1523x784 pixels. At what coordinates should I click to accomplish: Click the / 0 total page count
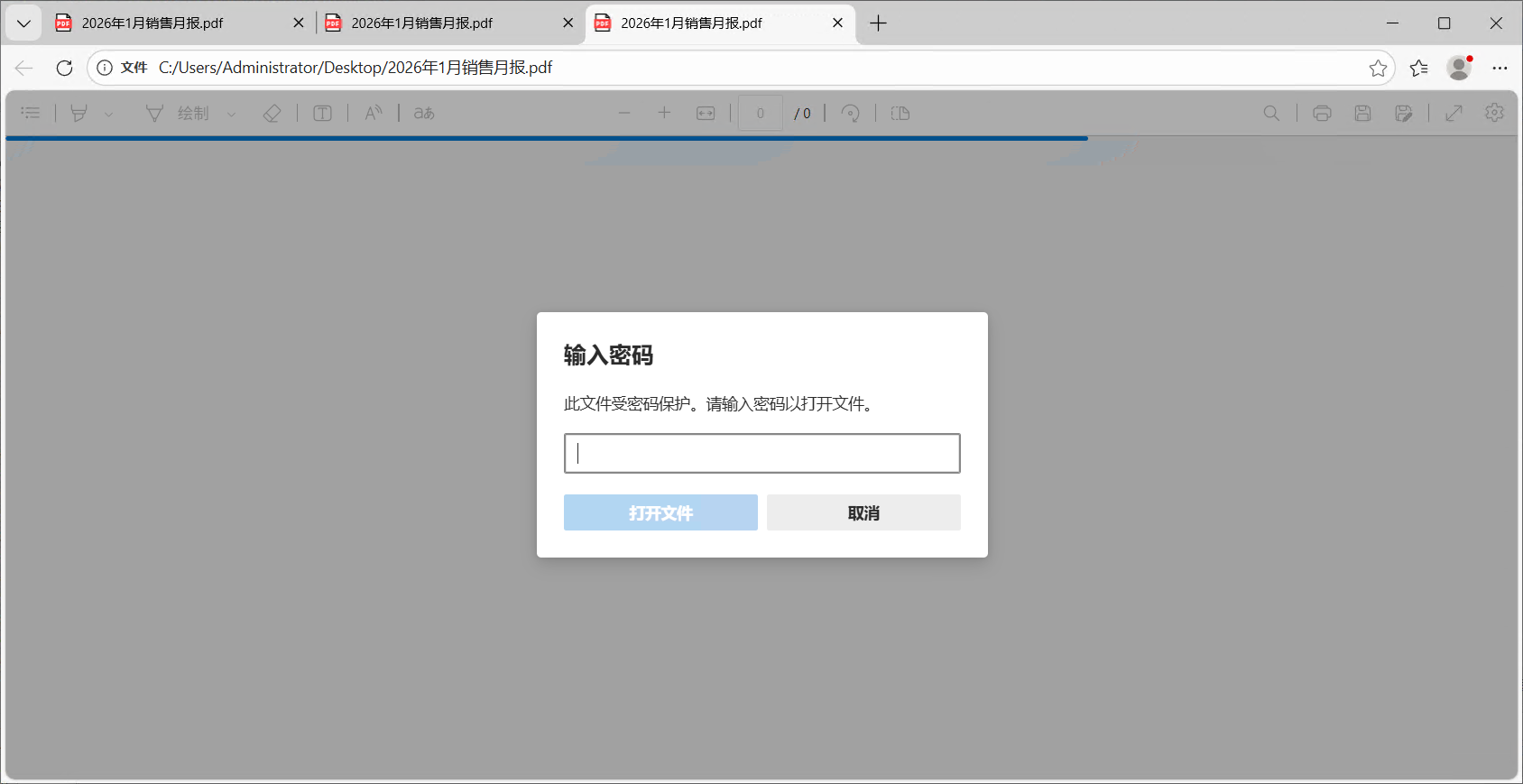[802, 114]
